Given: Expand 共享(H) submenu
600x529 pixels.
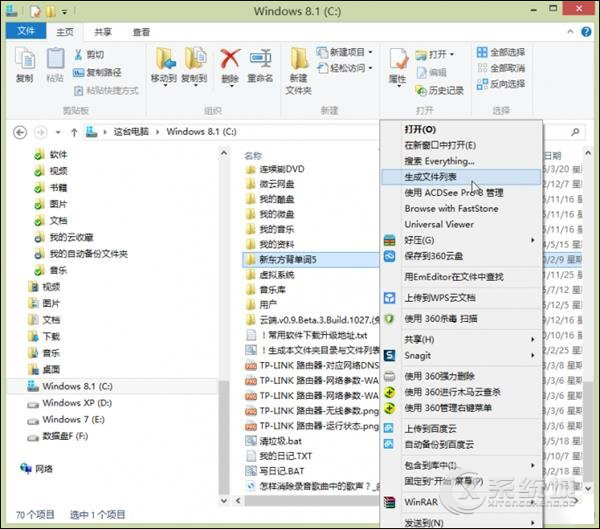Looking at the screenshot, I should tap(461, 339).
